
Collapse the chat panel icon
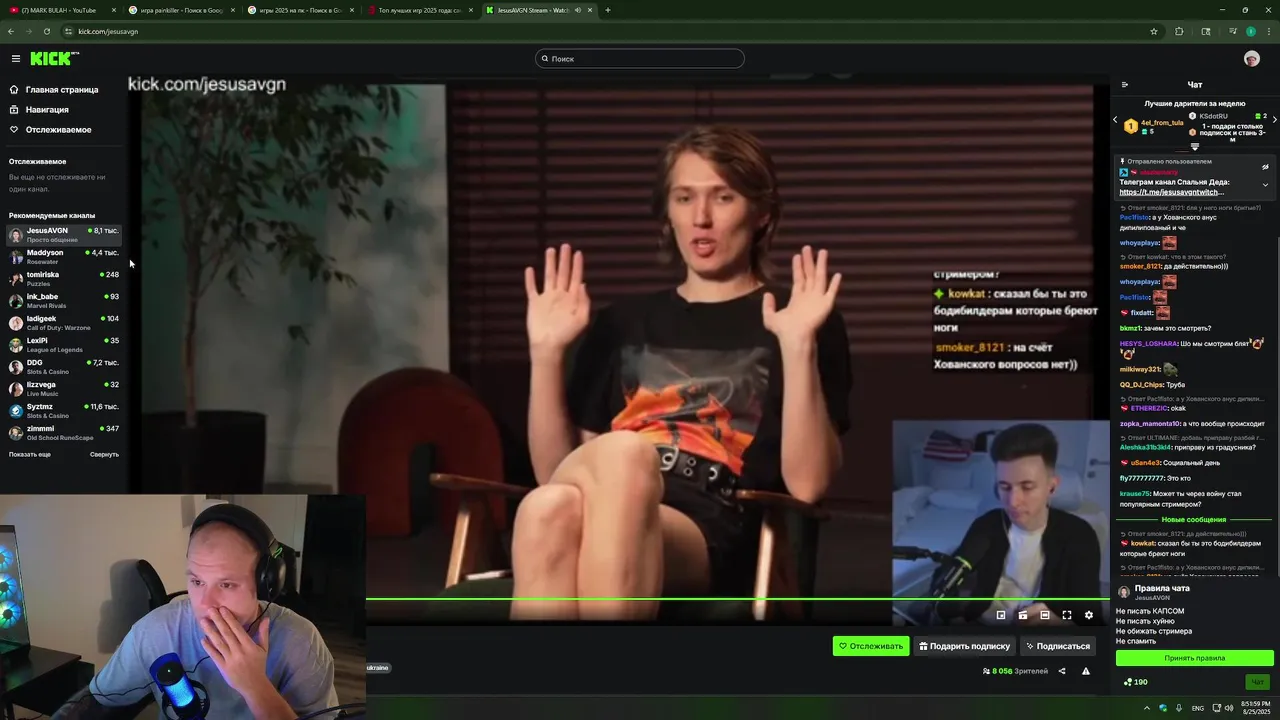(1125, 85)
